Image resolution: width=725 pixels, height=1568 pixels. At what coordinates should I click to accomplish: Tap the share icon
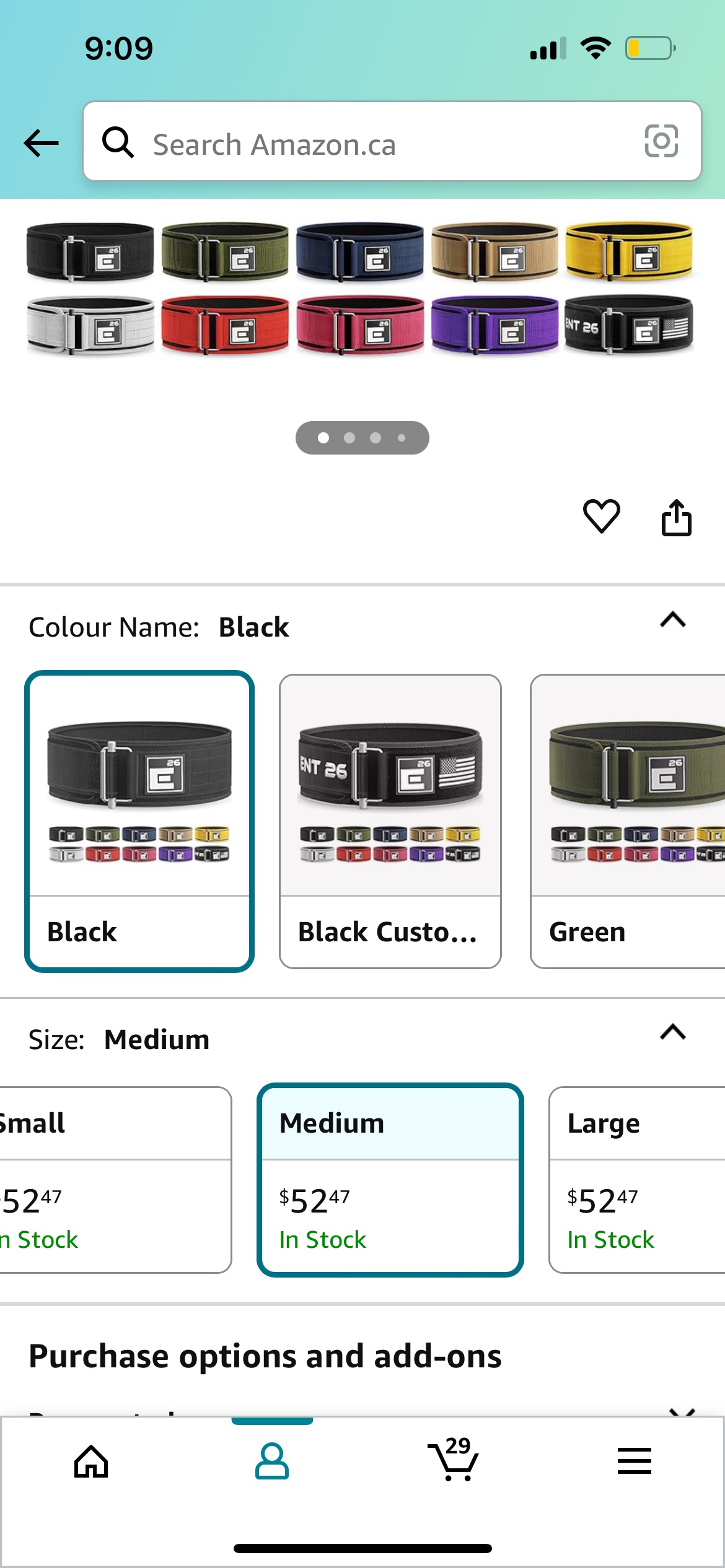pyautogui.click(x=676, y=517)
